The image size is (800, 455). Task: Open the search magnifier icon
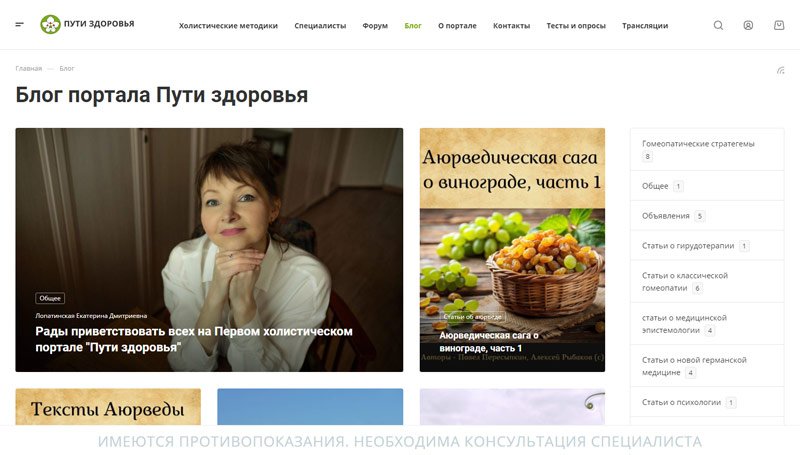pos(718,25)
